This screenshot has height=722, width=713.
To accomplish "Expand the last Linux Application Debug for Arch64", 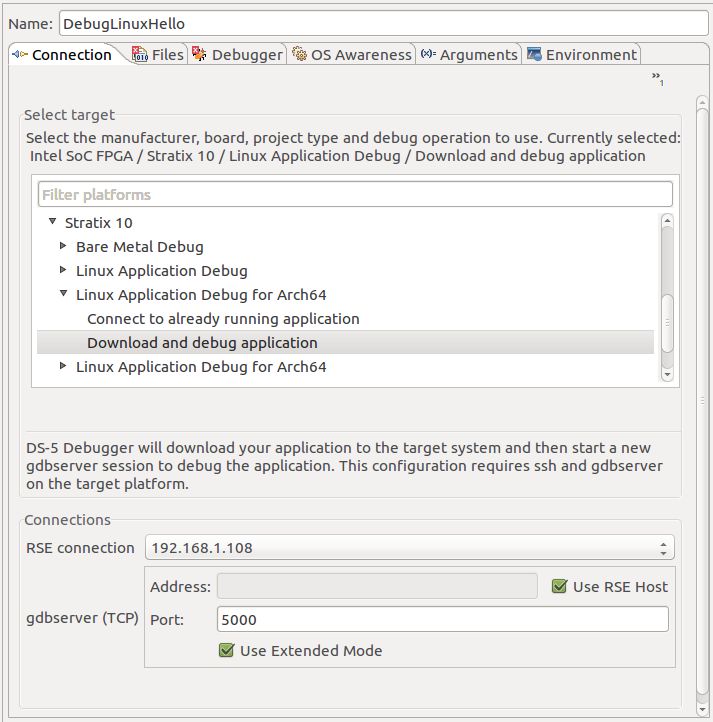I will tap(63, 366).
